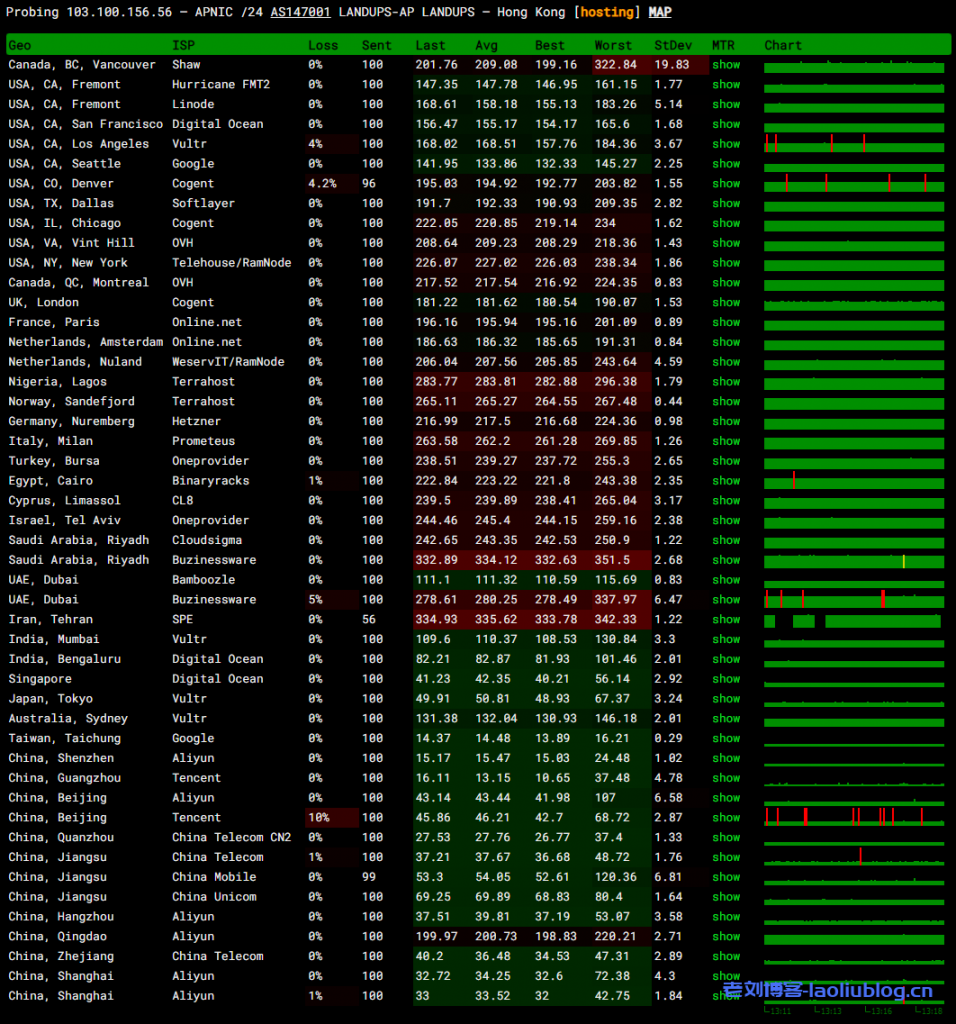Click the Tehran SPE latency chart

[x=854, y=620]
